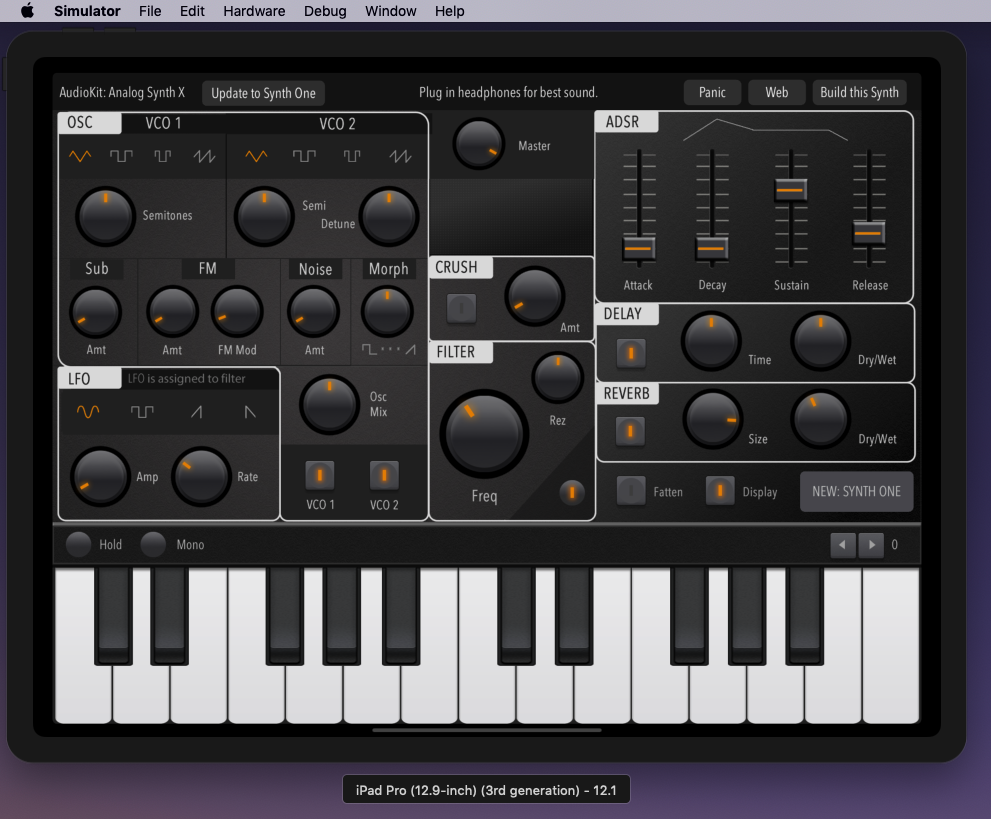This screenshot has height=819, width=991.
Task: Click the Morph knob
Action: click(387, 312)
